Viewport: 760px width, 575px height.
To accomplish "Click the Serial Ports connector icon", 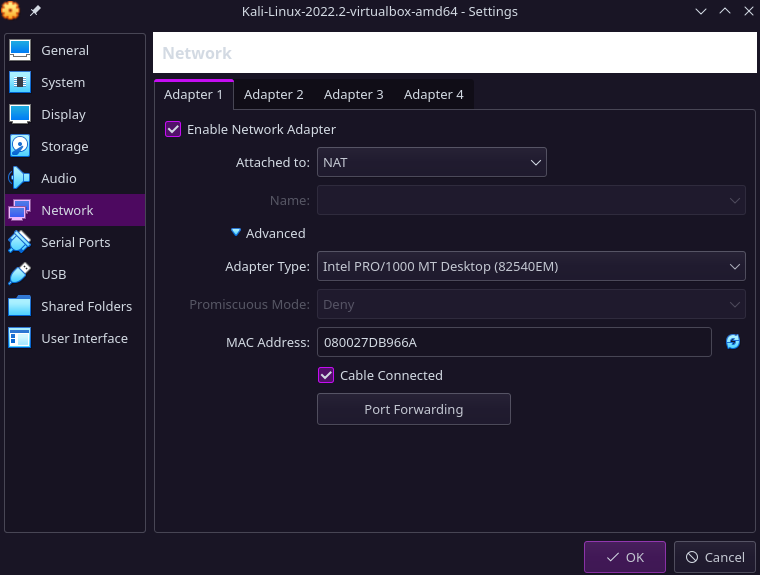I will point(20,242).
